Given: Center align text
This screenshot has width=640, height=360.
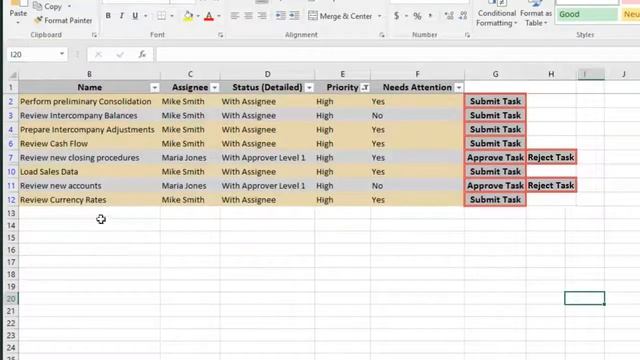Looking at the screenshot, I should 248,16.
